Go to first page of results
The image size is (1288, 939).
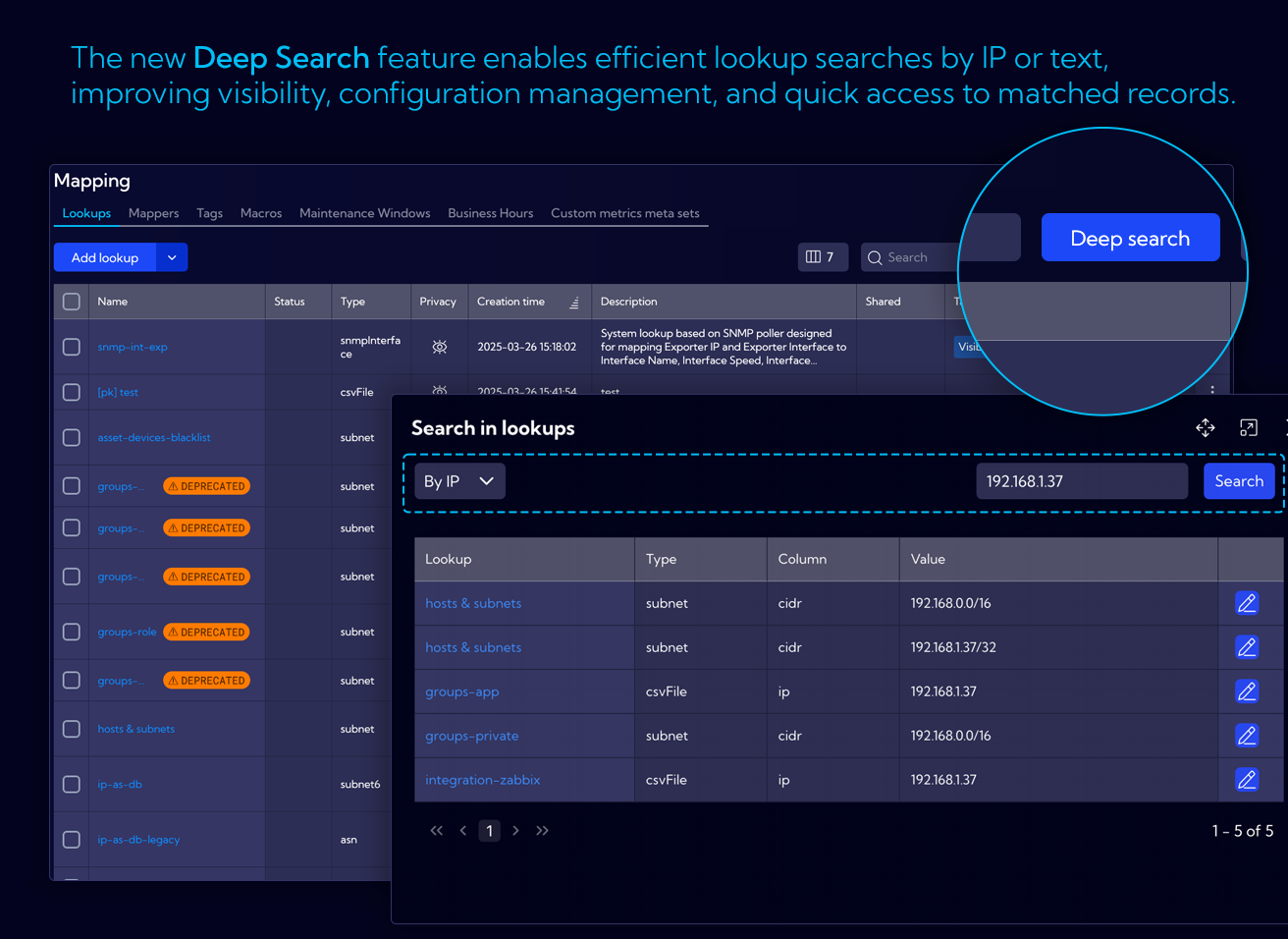(437, 831)
